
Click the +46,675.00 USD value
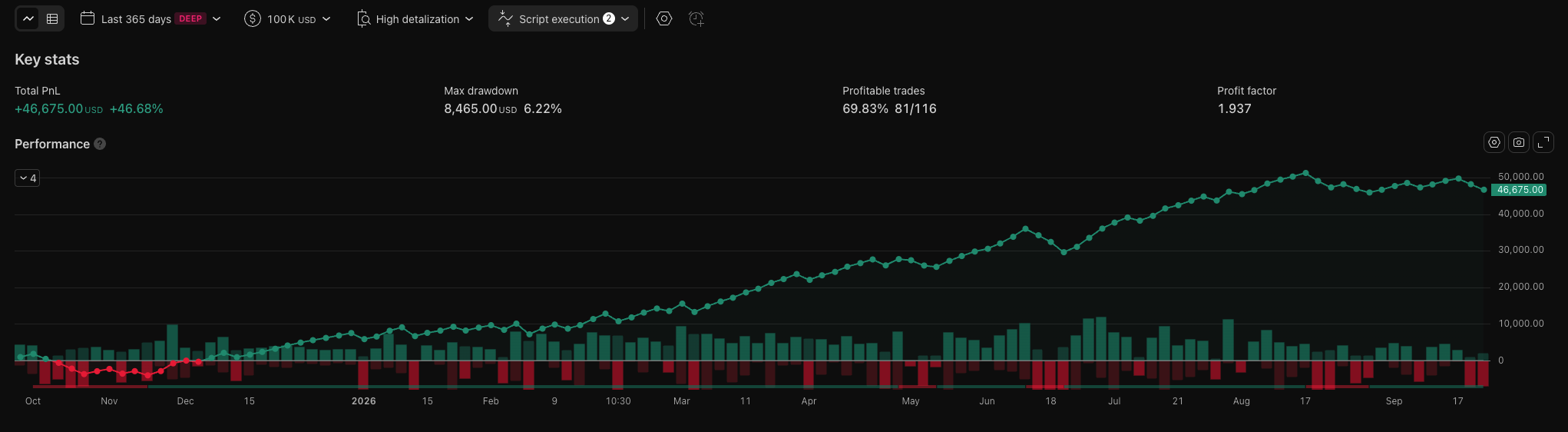tap(58, 109)
